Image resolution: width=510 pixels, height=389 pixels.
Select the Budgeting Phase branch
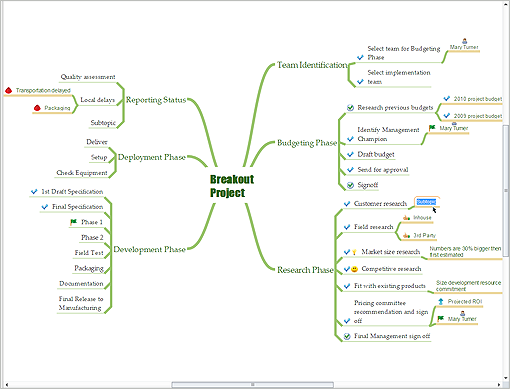click(x=307, y=143)
